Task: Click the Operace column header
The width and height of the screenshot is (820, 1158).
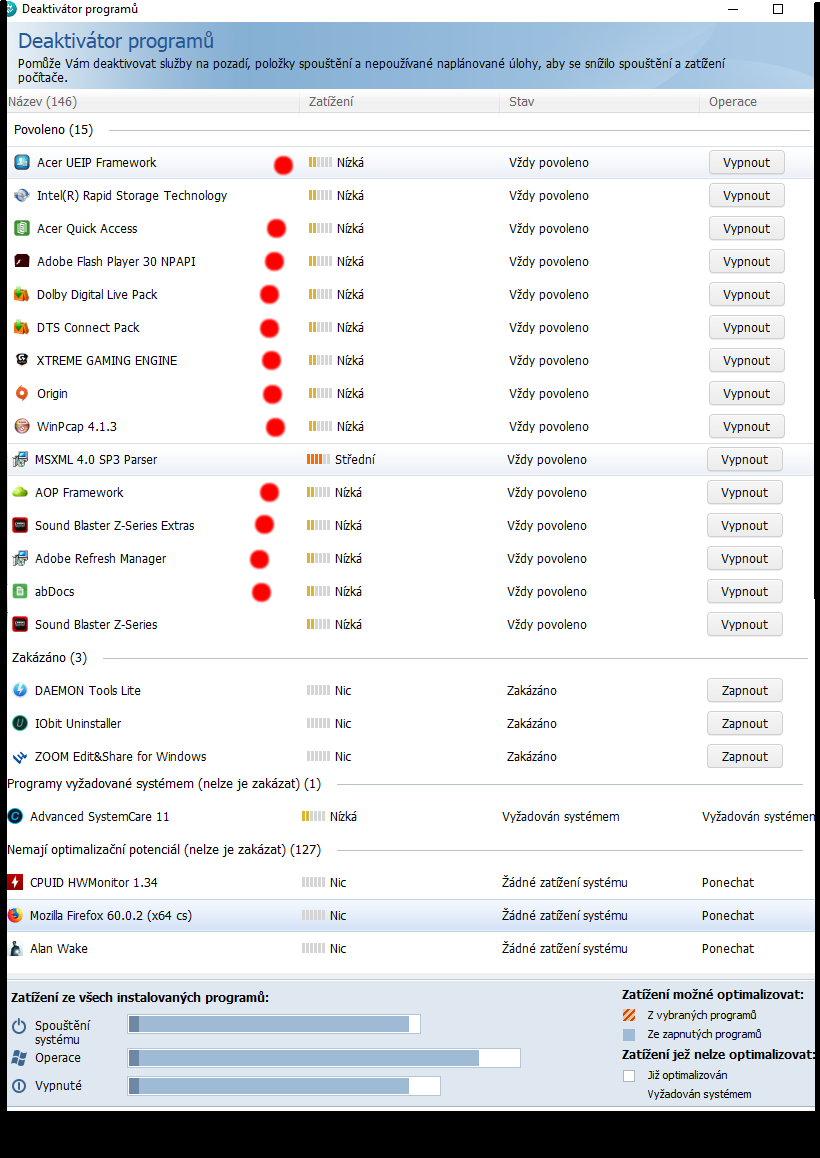Action: click(x=756, y=102)
